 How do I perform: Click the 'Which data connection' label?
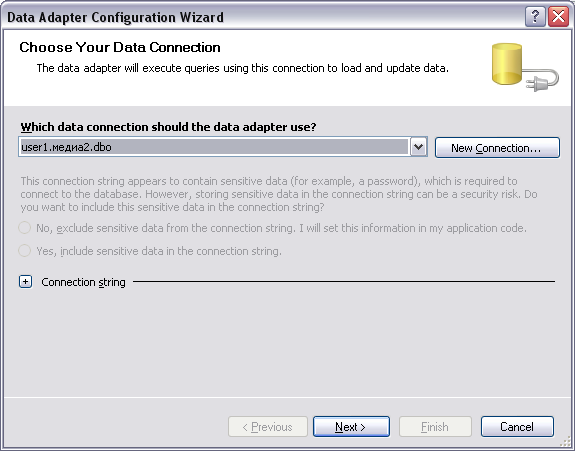(168, 127)
